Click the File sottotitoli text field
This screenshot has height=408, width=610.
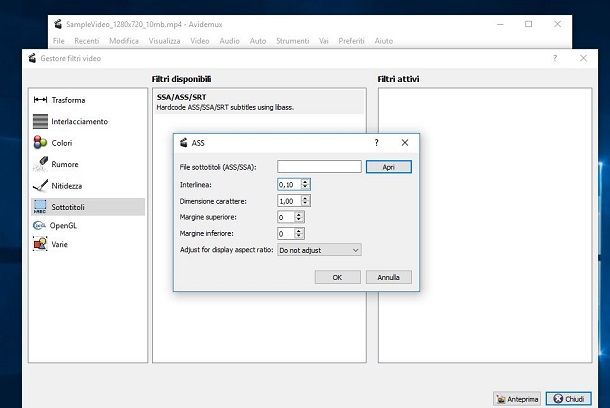(x=319, y=167)
